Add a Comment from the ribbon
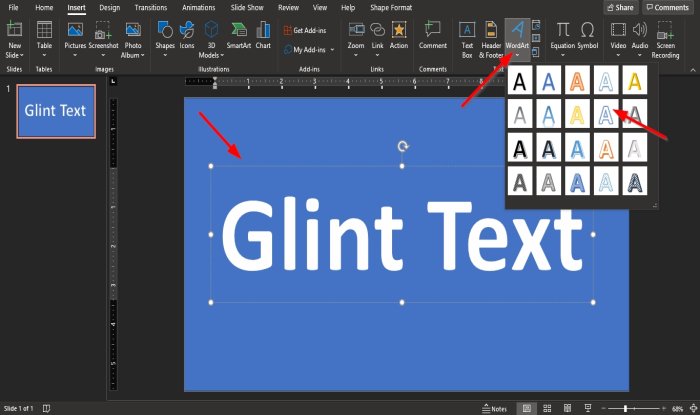 [x=433, y=36]
